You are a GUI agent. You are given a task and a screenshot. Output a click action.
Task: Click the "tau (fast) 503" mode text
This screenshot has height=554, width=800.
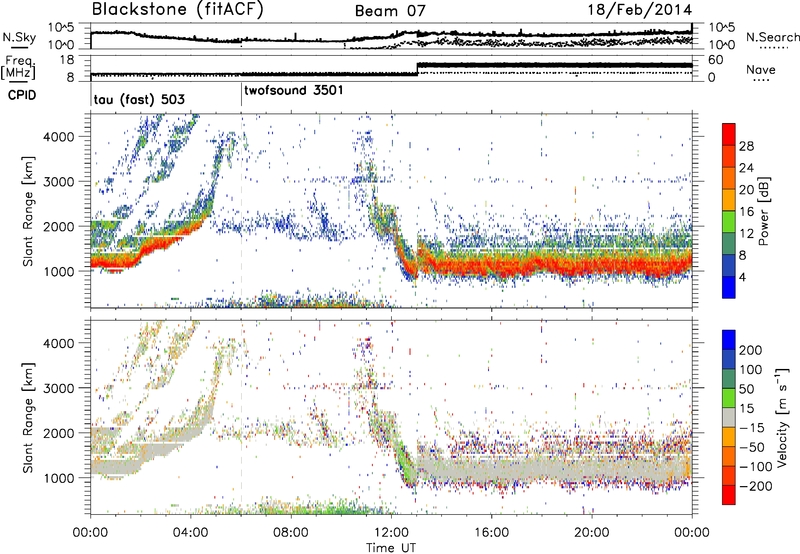[139, 99]
